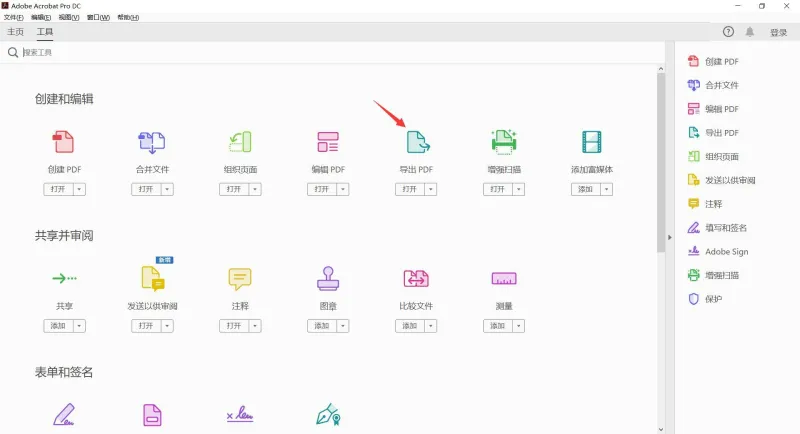The image size is (800, 434).
Task: Open the Organize Pages (组织页面) icon
Action: (240, 142)
